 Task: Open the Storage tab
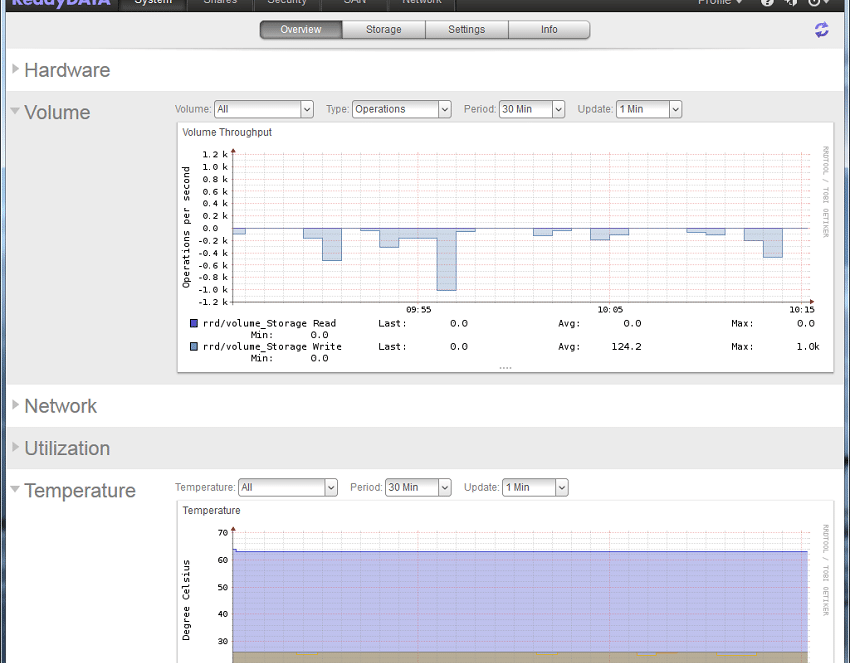pos(384,30)
